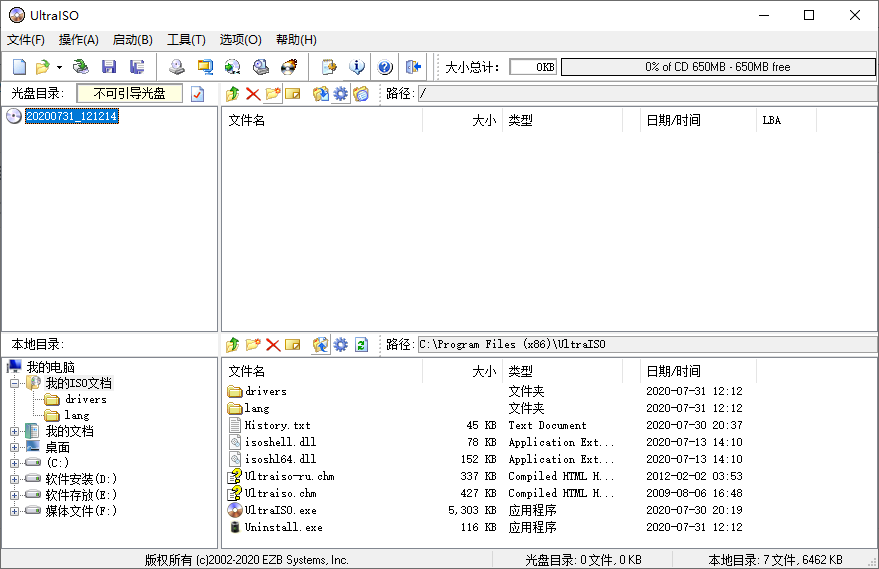879x569 pixels.
Task: Click local pane Up folder icon
Action: coord(233,344)
